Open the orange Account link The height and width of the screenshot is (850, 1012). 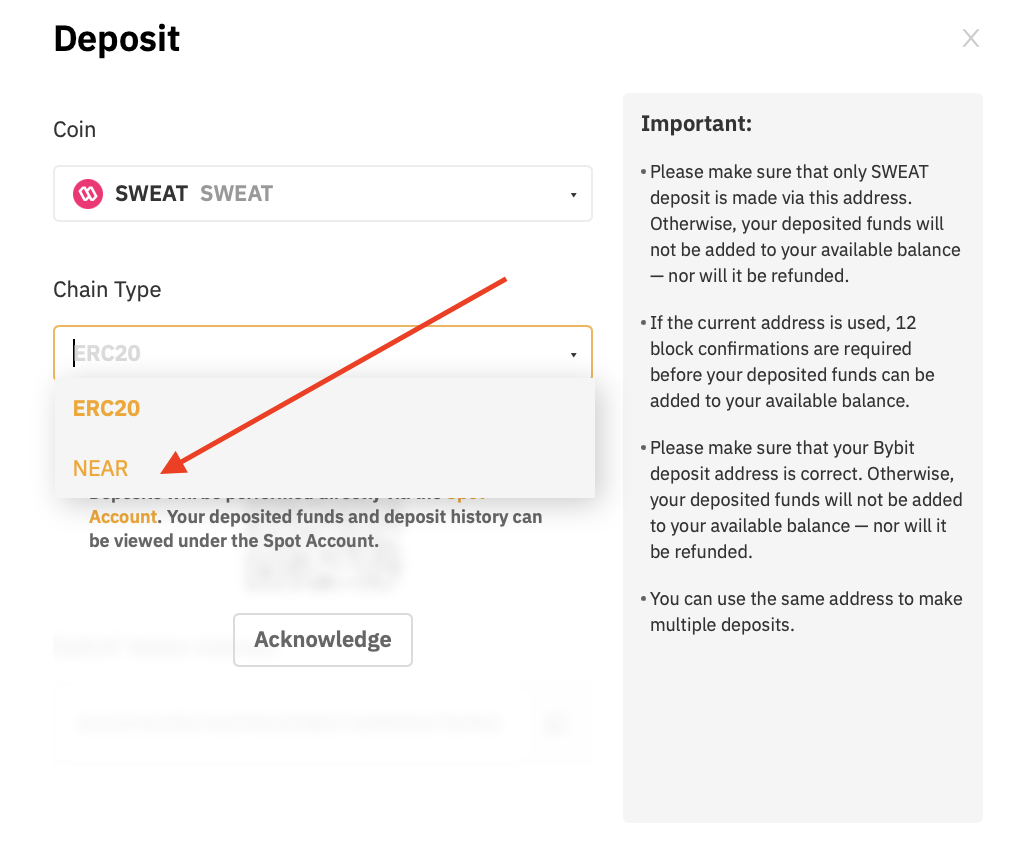[x=123, y=517]
